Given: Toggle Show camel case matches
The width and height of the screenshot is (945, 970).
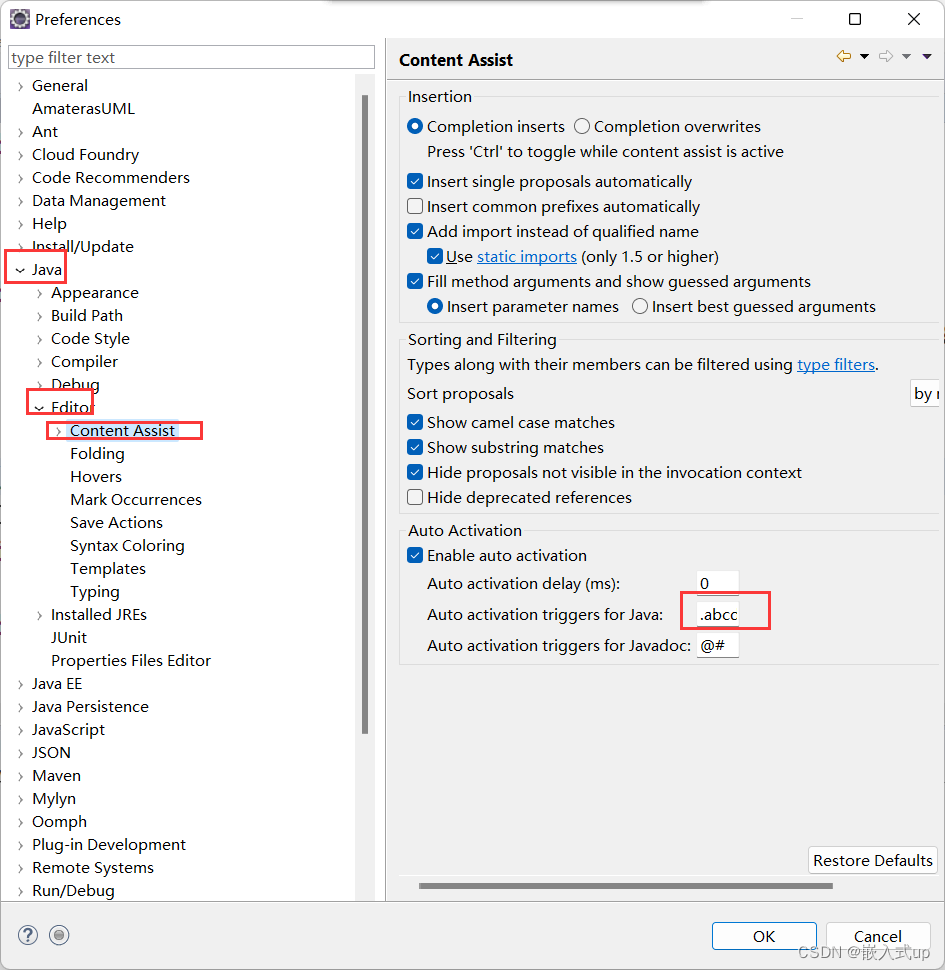Looking at the screenshot, I should 415,423.
